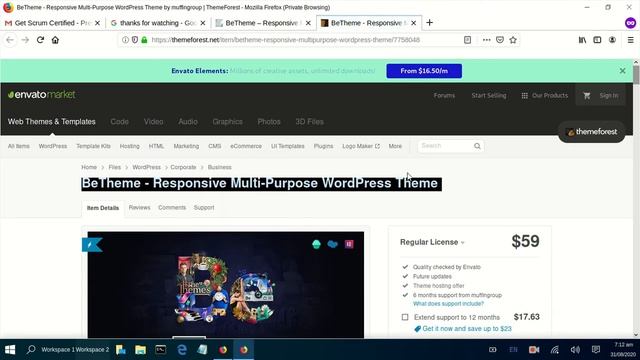
Task: Show site information icon in address bar
Action: click(x=125, y=40)
